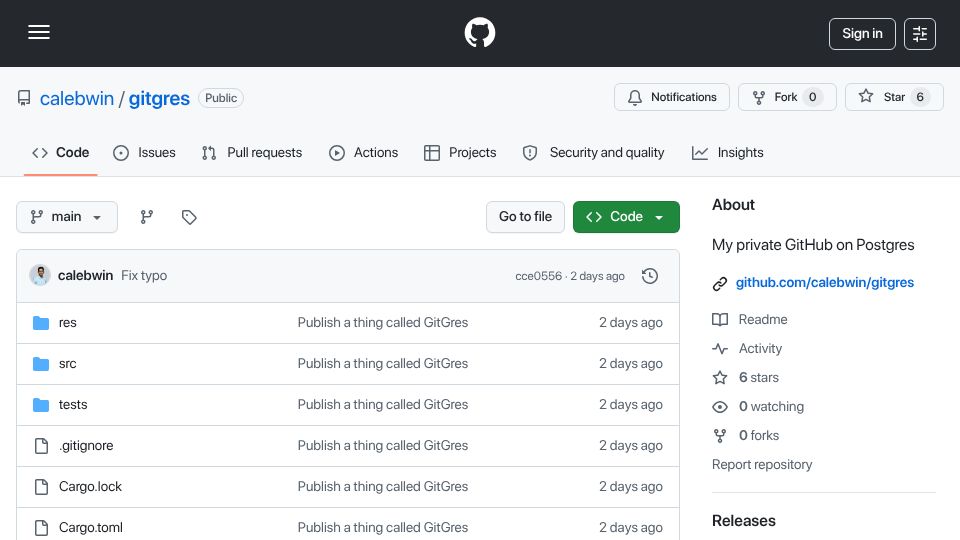Open Security and quality tab
This screenshot has width=960, height=540.
tap(593, 152)
